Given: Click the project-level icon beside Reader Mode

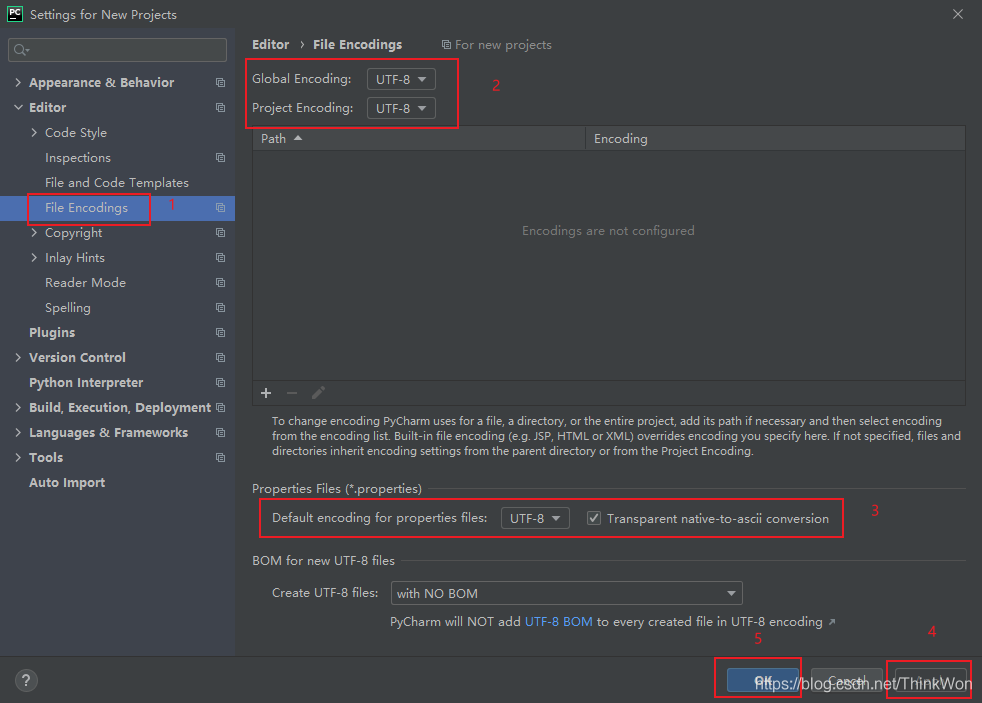Looking at the screenshot, I should pyautogui.click(x=220, y=283).
